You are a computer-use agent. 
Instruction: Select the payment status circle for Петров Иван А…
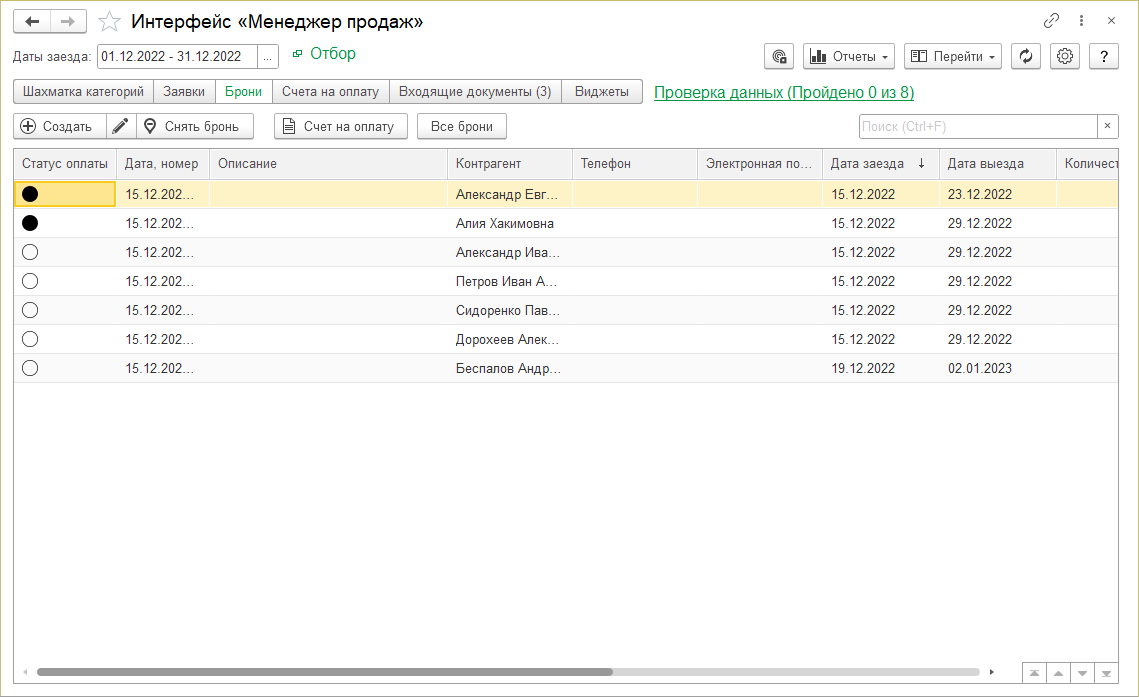tap(30, 281)
